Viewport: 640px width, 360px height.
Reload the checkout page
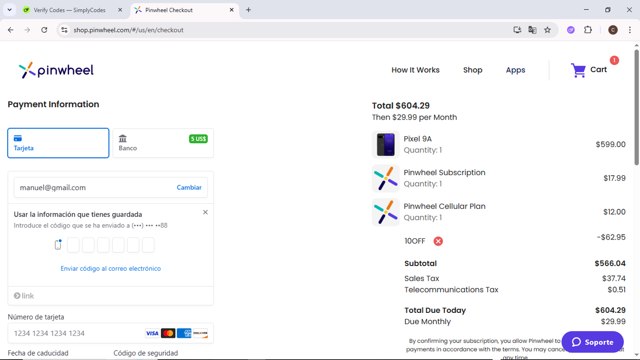pos(44,30)
